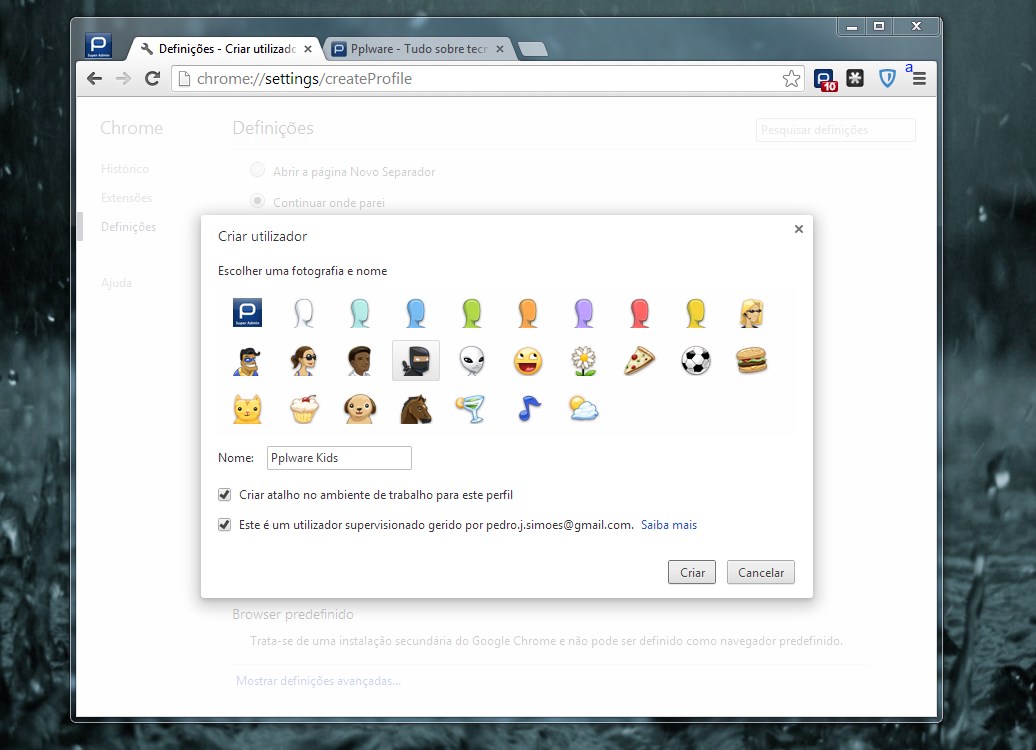The width and height of the screenshot is (1036, 750).
Task: Pick the yellow cat avatar
Action: click(247, 408)
